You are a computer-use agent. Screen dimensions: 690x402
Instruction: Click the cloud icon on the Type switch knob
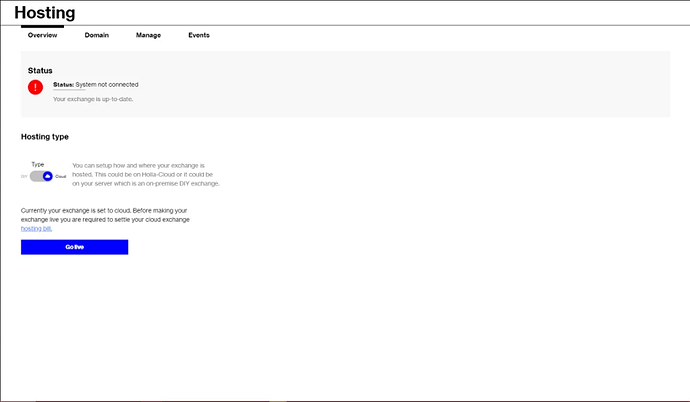coord(47,176)
